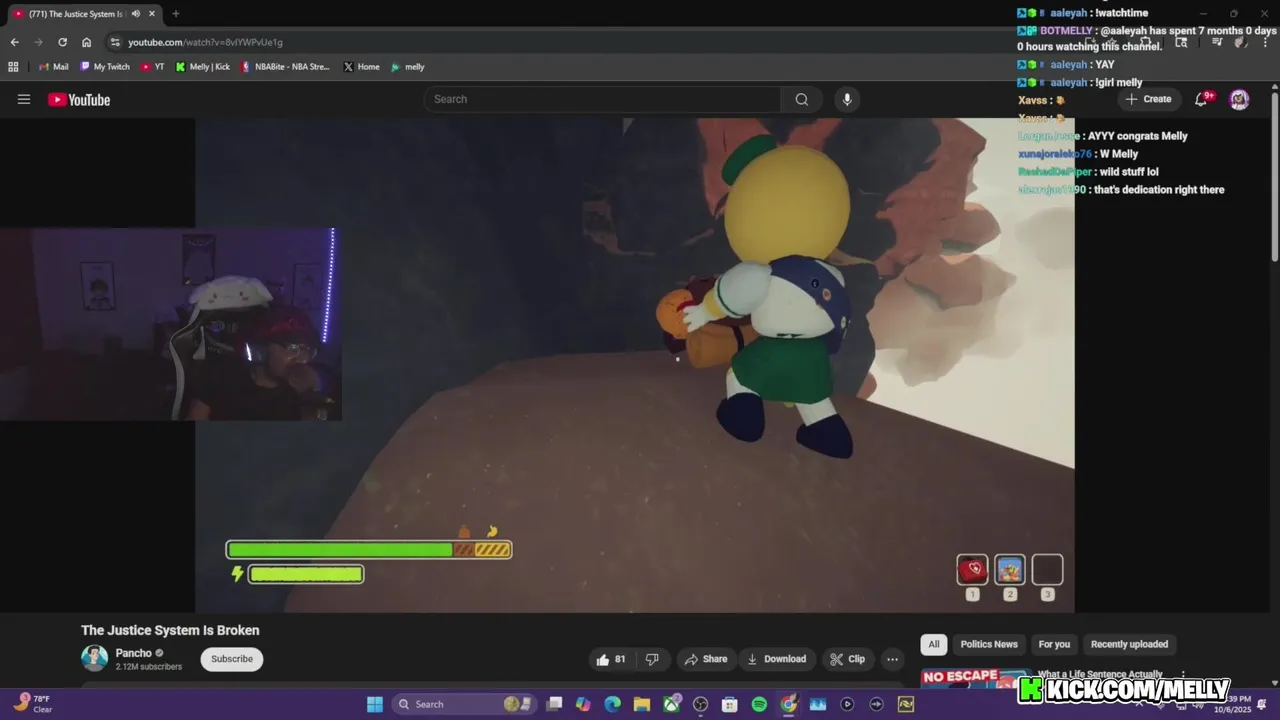
Task: Open the YT bookmark
Action: 153,67
